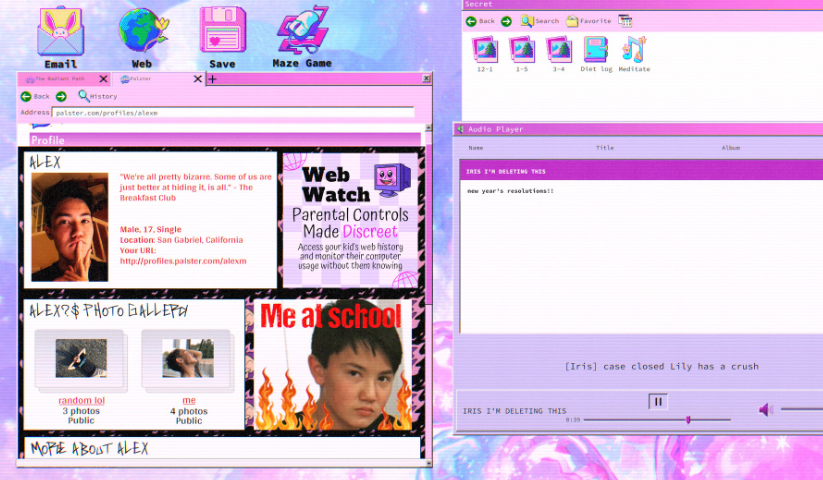Adjust the audio progress slider handle
Image resolution: width=823 pixels, height=480 pixels.
688,420
